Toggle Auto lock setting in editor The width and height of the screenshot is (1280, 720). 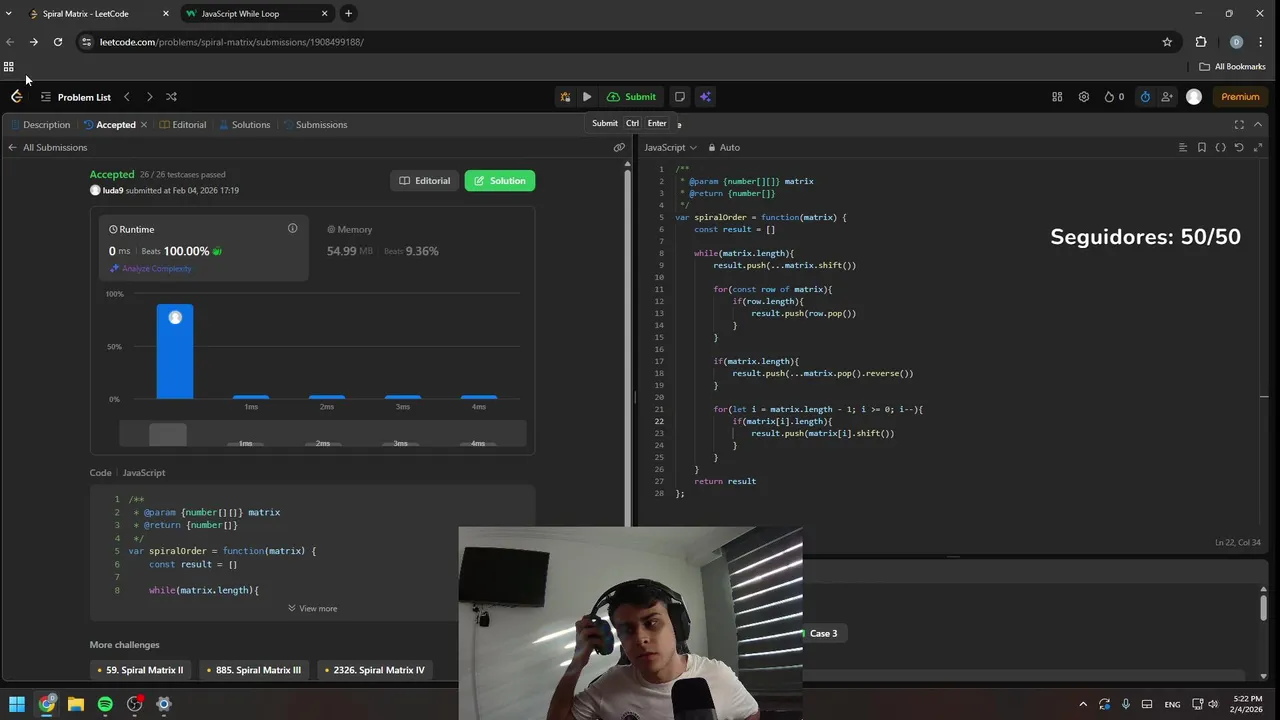[724, 147]
